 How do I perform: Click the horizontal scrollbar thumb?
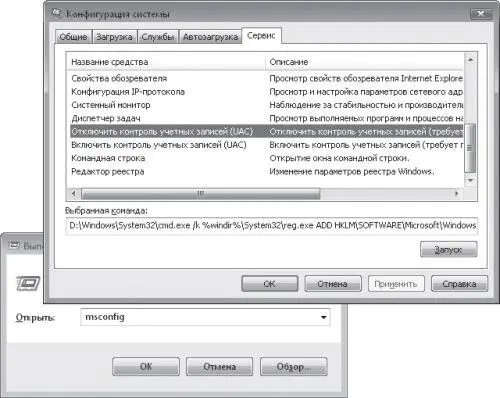pos(200,193)
